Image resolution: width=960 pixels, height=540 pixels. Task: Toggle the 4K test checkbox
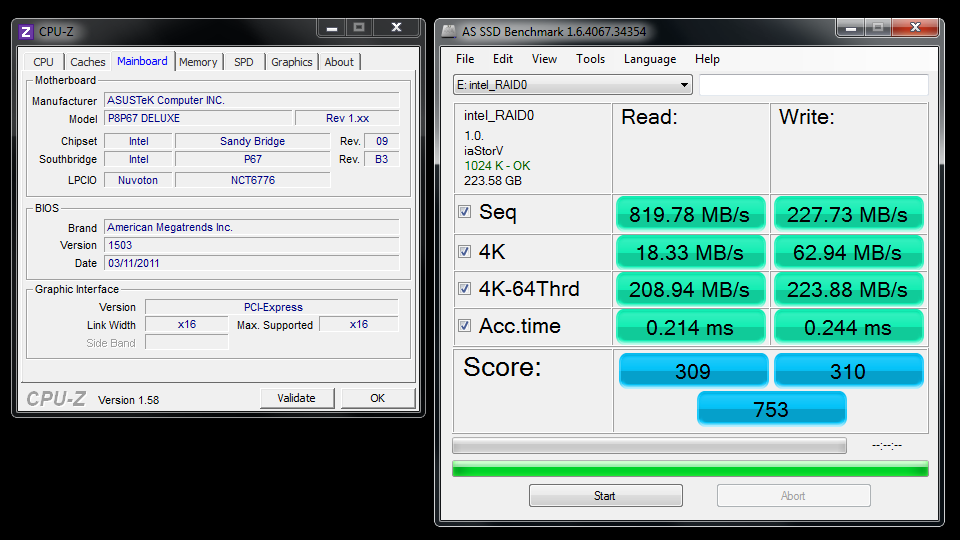(x=465, y=252)
